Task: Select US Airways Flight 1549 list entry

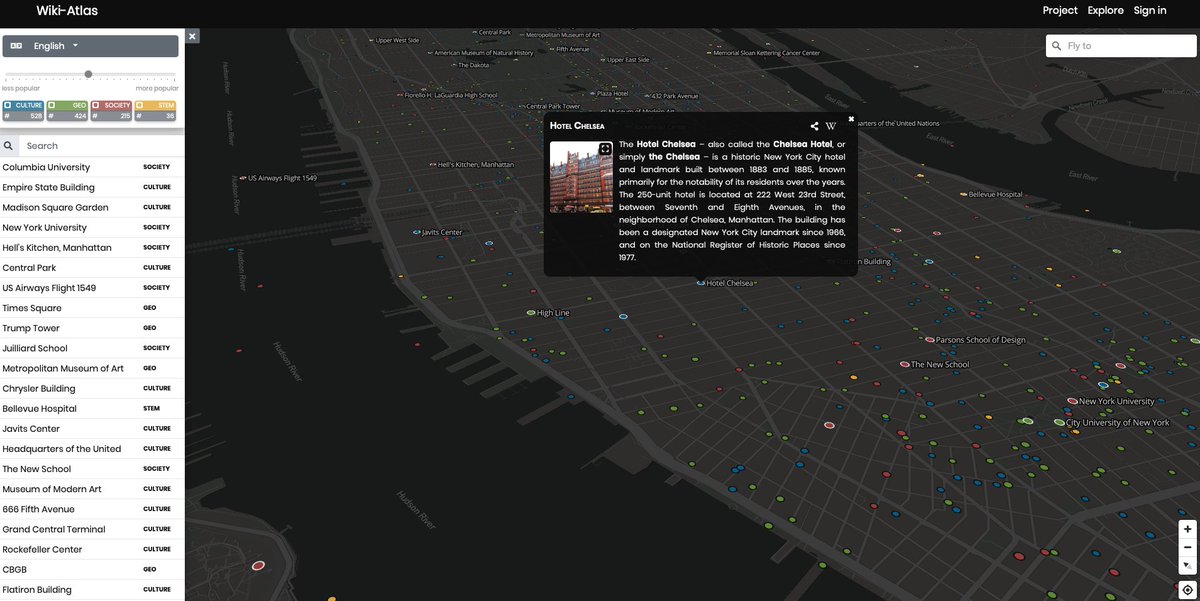Action: (x=92, y=288)
